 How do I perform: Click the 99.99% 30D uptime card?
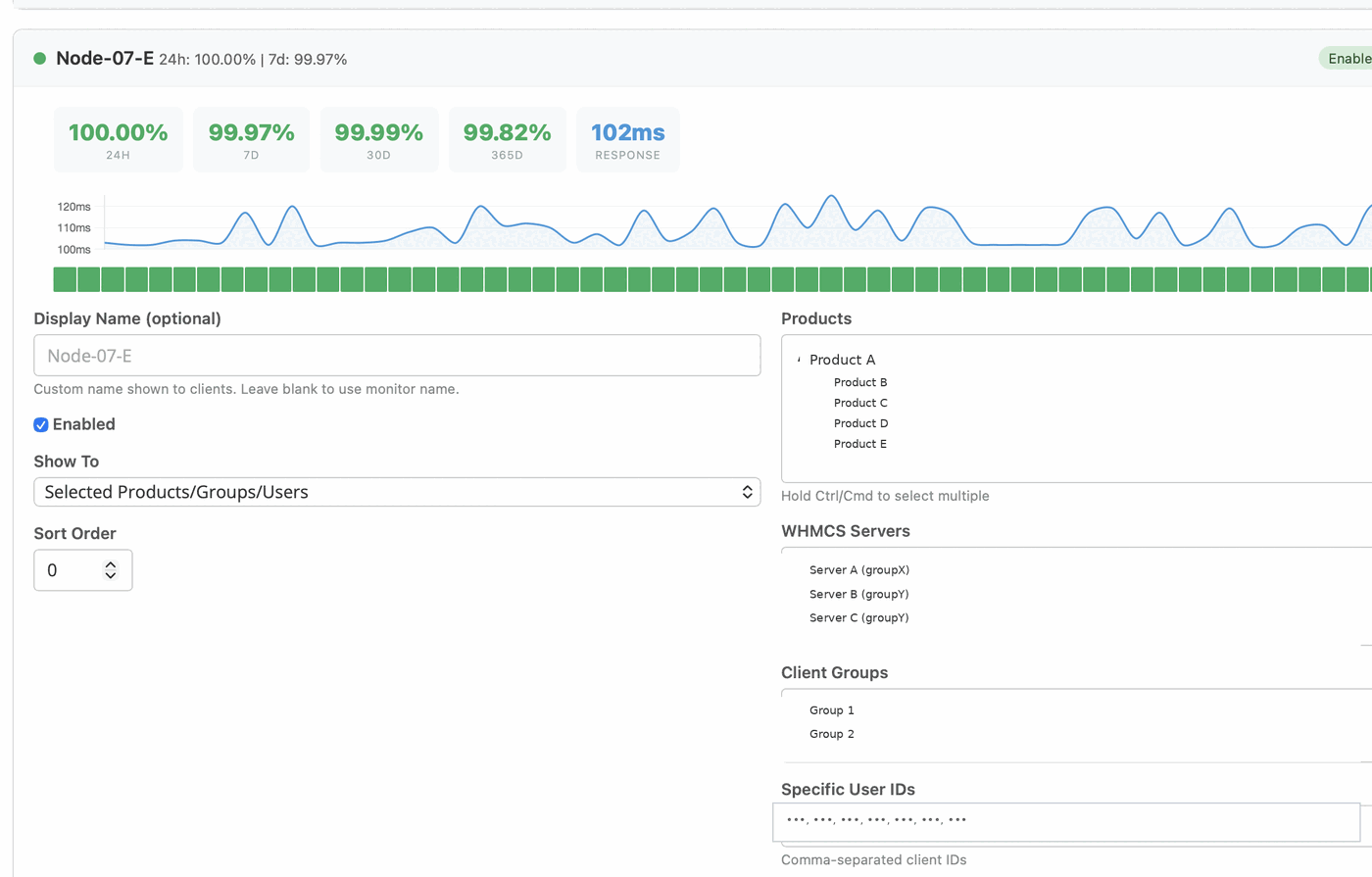(379, 140)
